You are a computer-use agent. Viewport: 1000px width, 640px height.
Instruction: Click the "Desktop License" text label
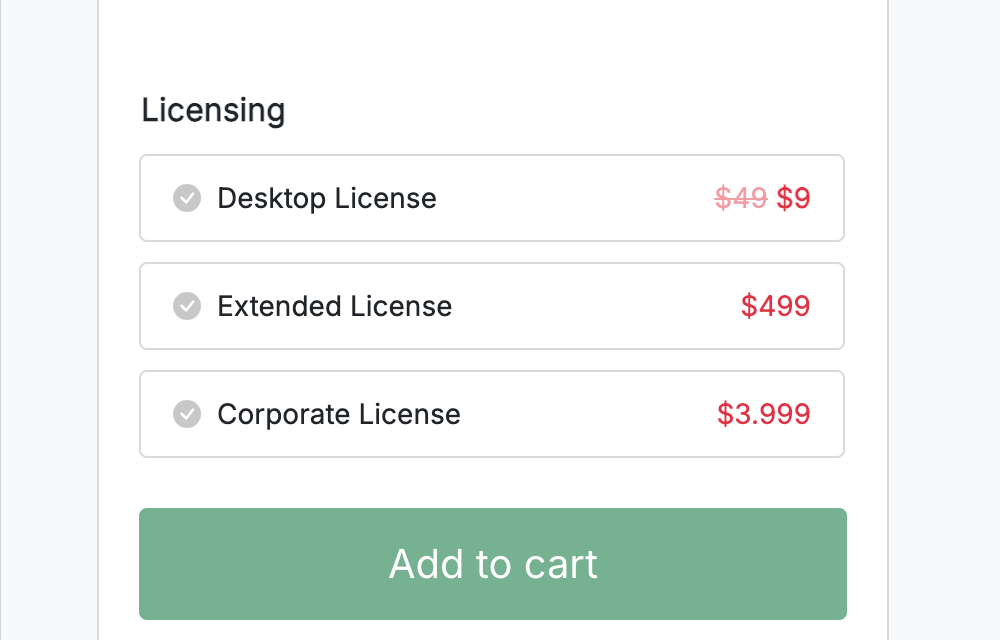click(x=327, y=198)
